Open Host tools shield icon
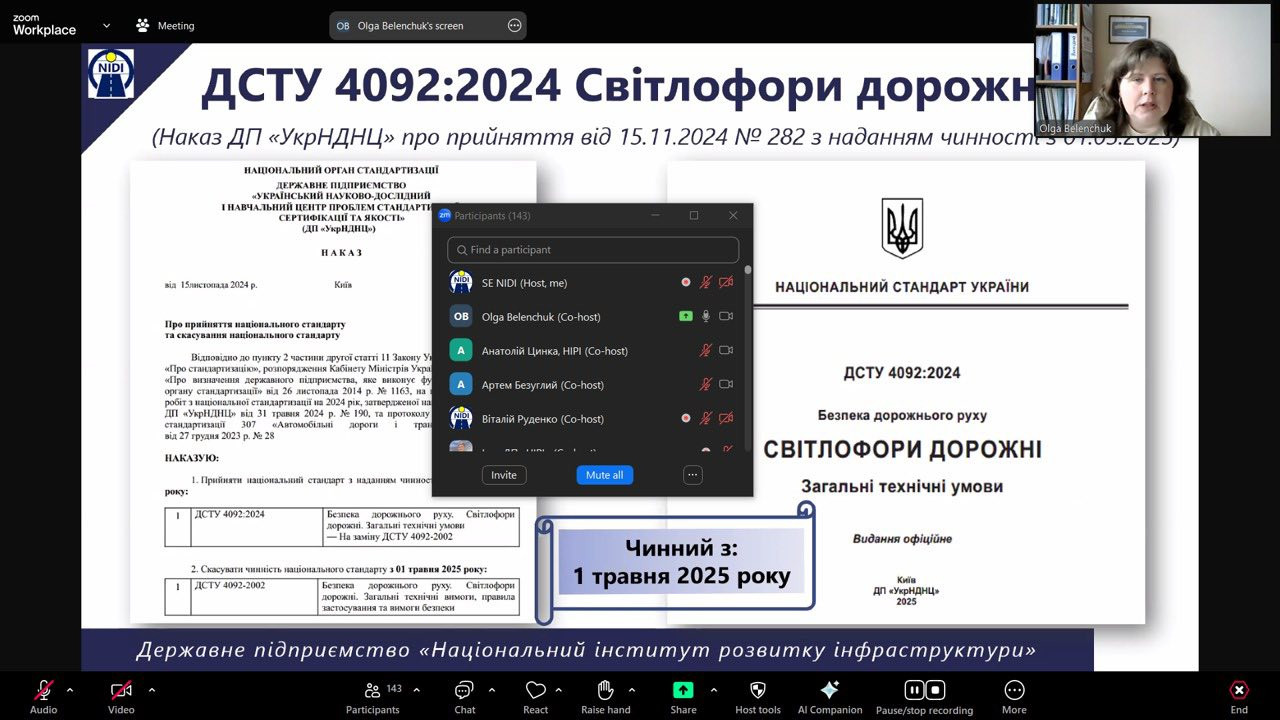This screenshot has height=720, width=1280. click(x=757, y=690)
